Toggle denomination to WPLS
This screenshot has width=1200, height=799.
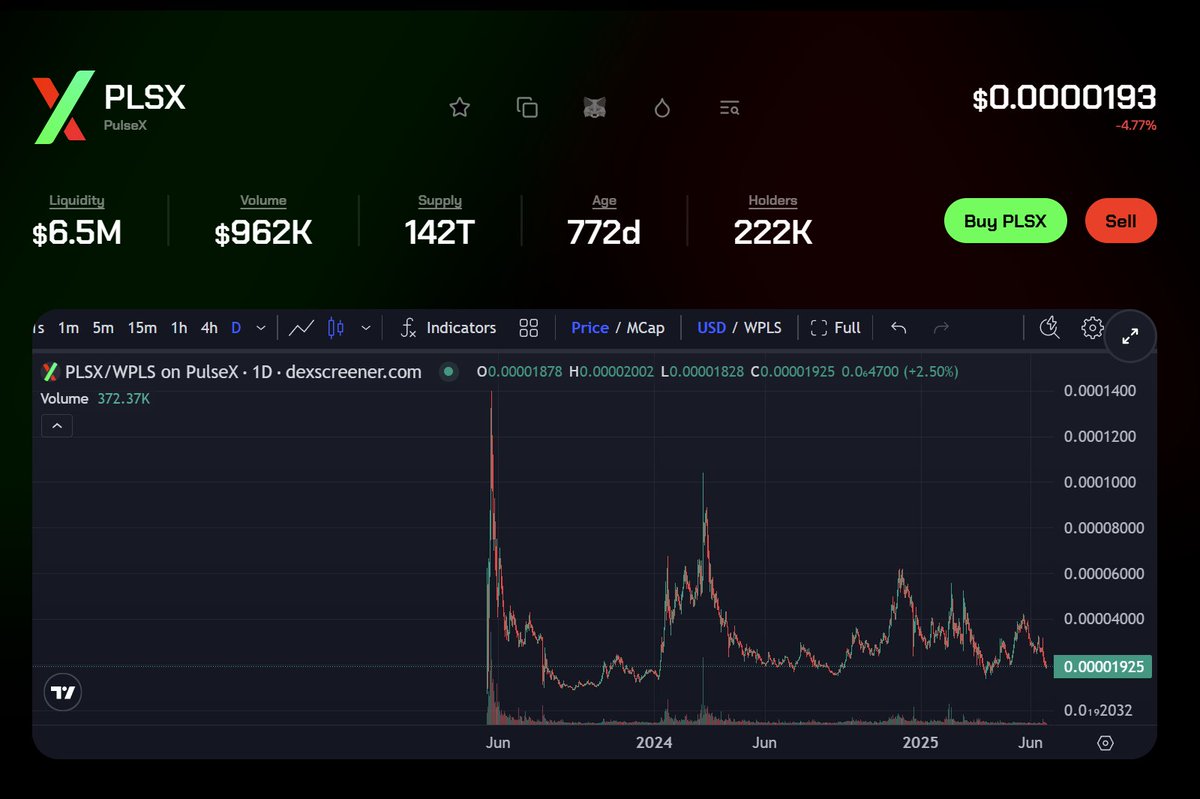(x=764, y=327)
